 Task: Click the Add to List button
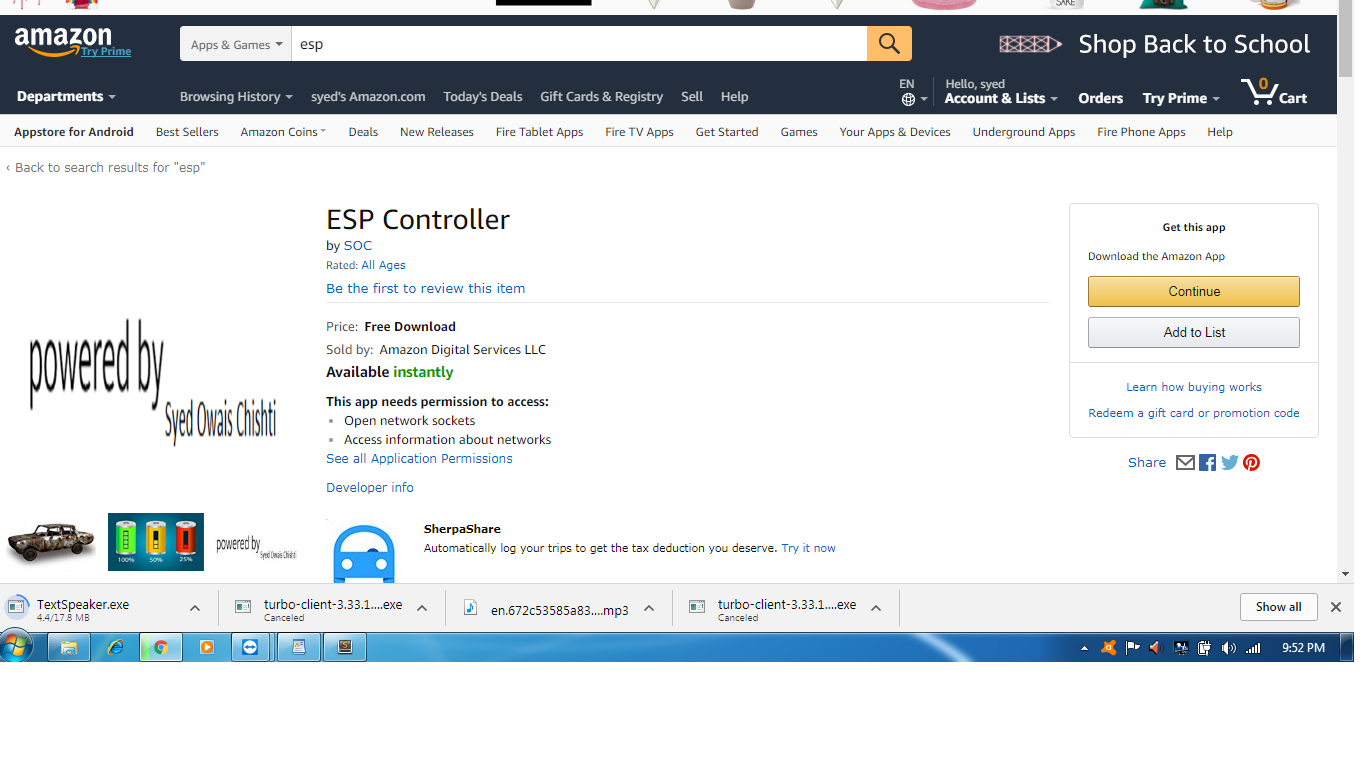coord(1194,332)
